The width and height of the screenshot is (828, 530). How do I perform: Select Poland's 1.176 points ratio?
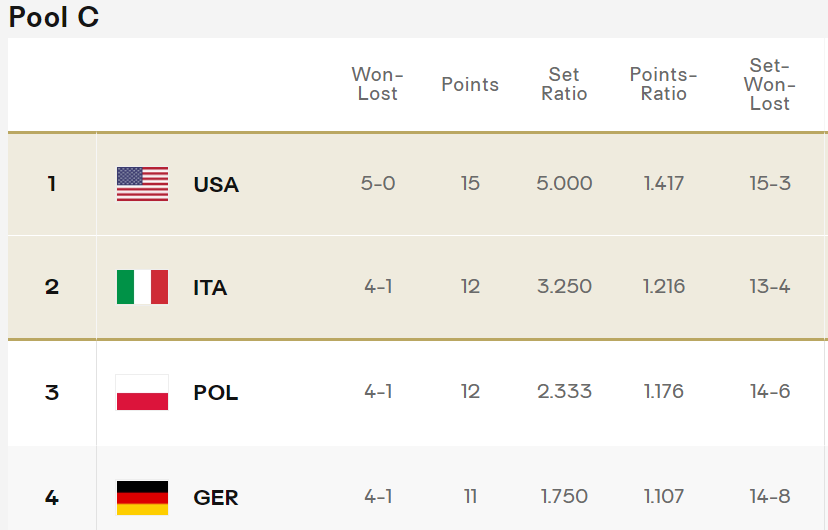pyautogui.click(x=664, y=391)
